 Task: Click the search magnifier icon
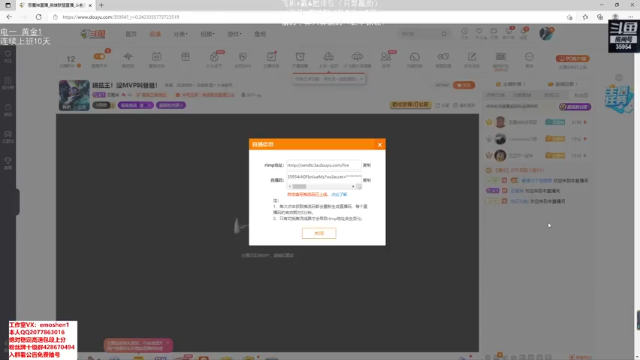[444, 34]
